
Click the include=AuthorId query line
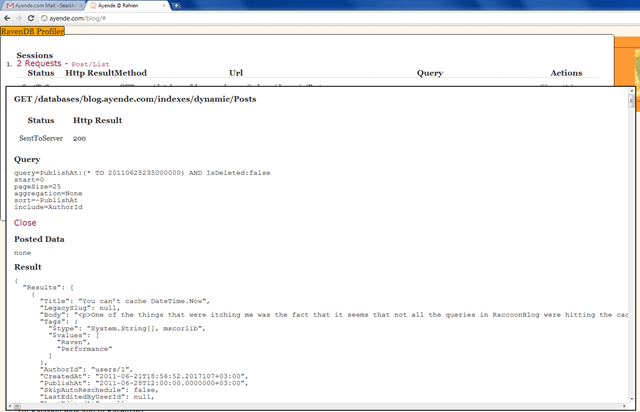click(48, 207)
